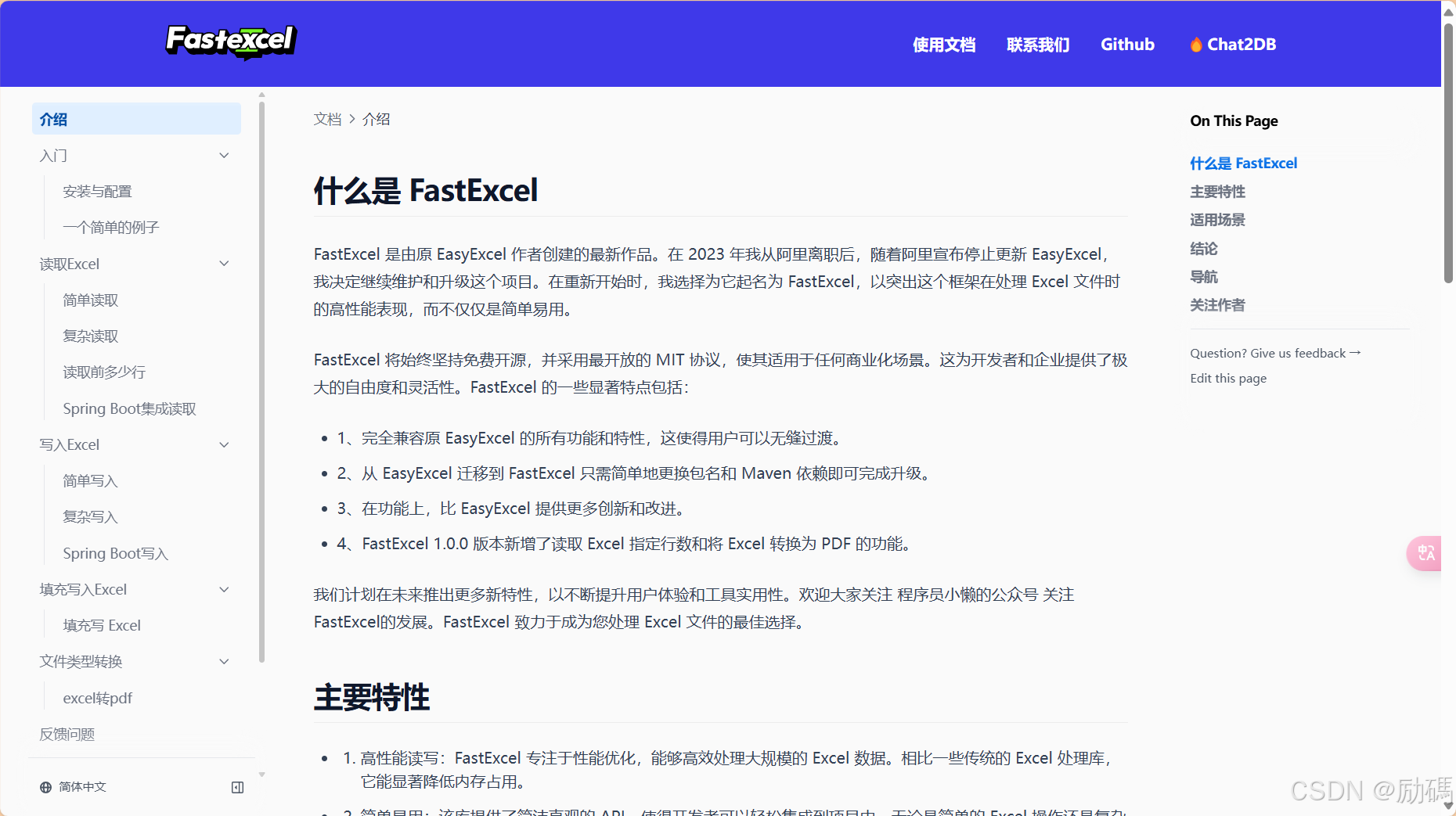
Task: Click the globe language icon
Action: click(x=45, y=787)
